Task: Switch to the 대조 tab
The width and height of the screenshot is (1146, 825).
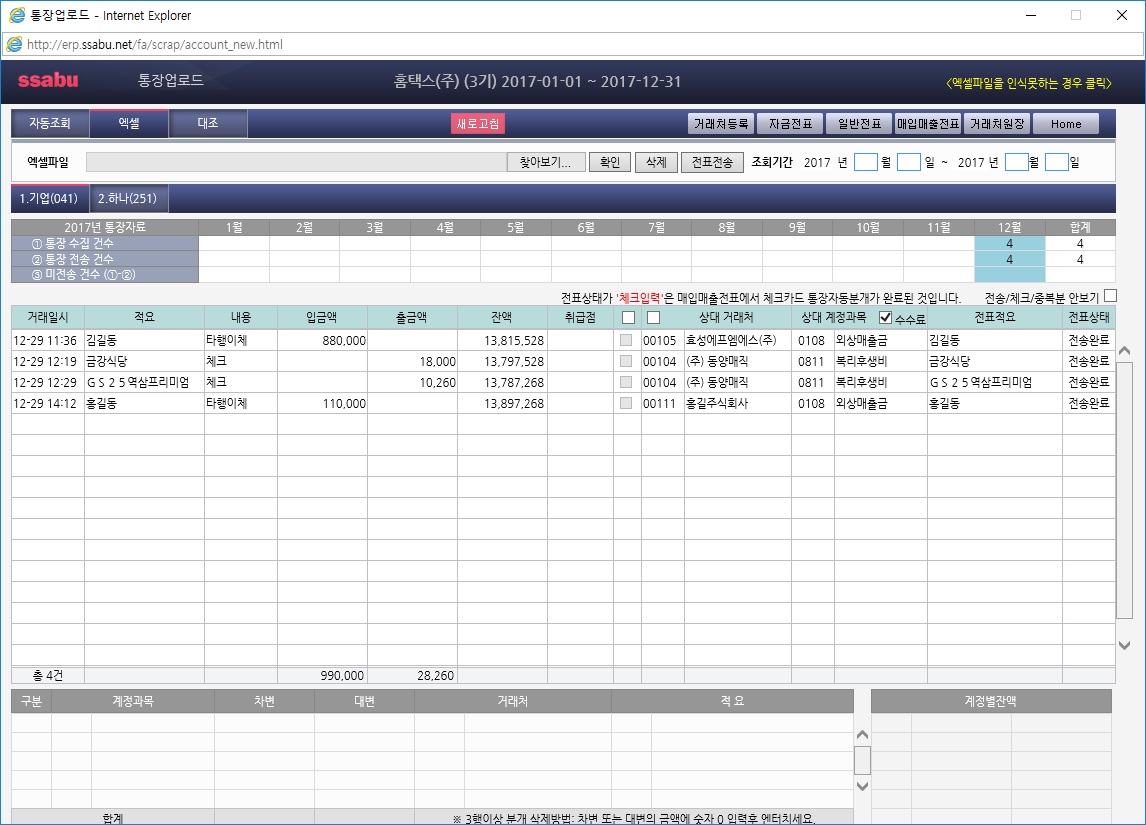Action: (208, 123)
